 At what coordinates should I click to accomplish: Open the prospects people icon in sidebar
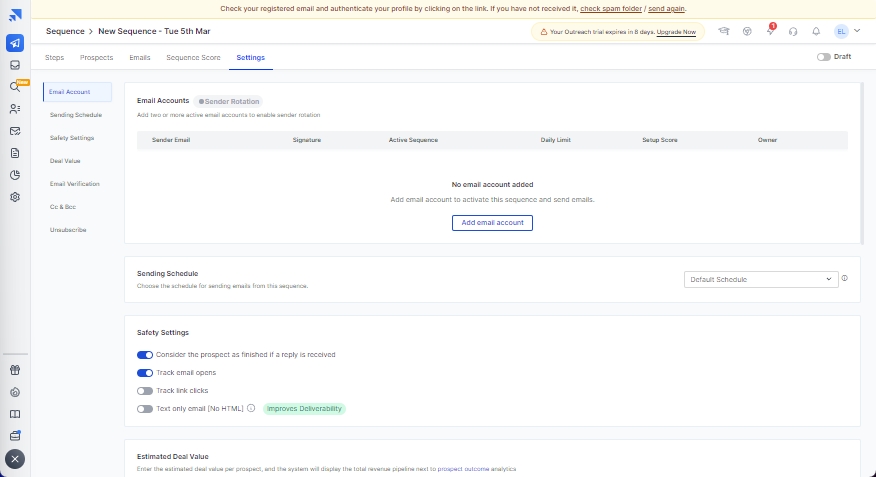[15, 109]
